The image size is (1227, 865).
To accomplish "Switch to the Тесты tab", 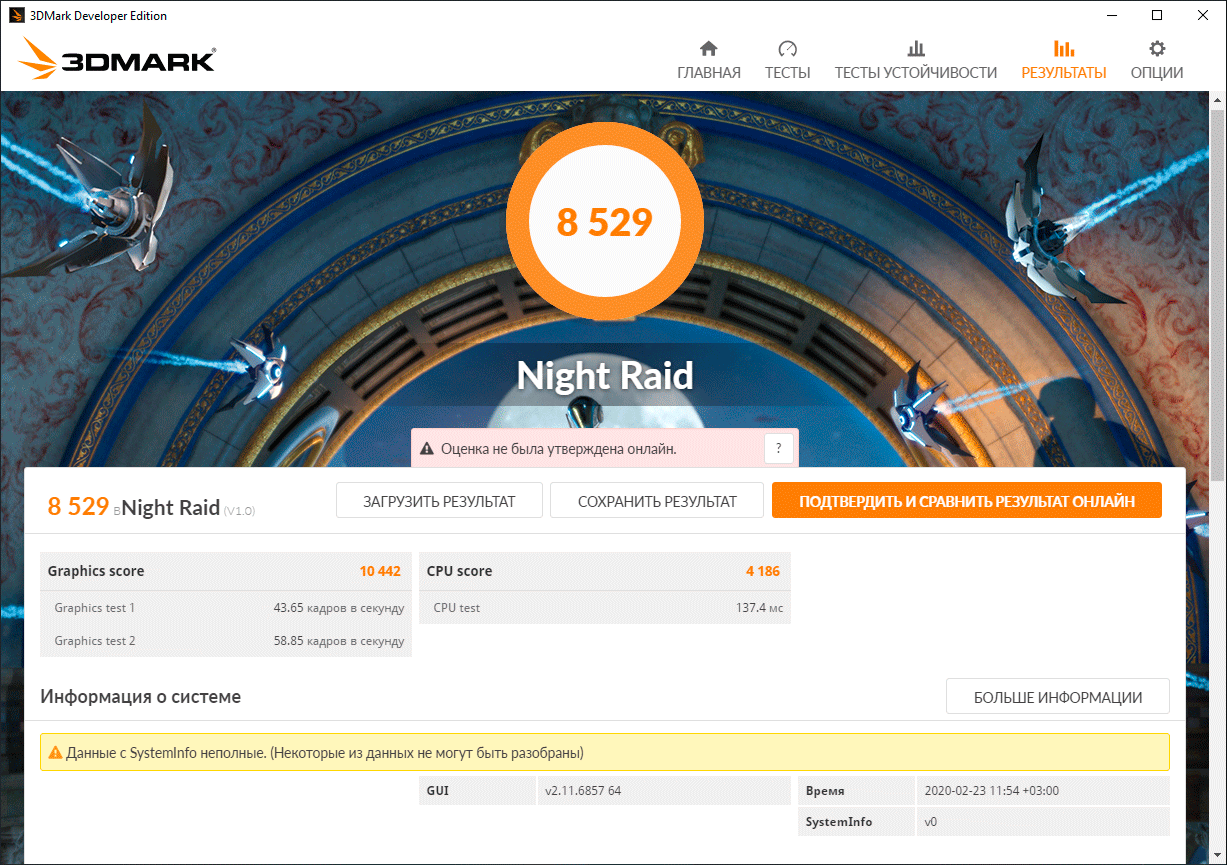I will point(787,60).
